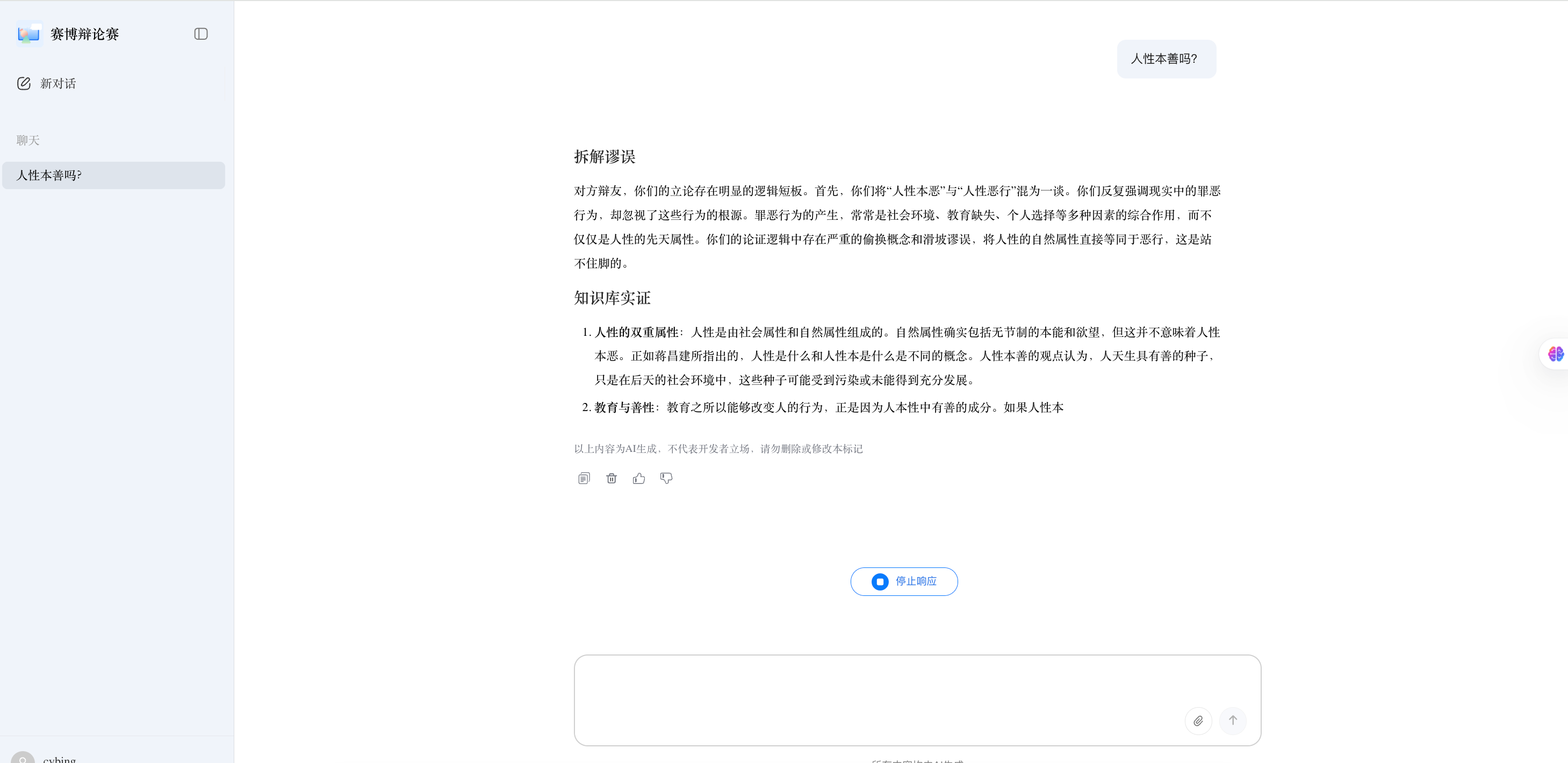Expand the 聊天 chat history section
Image resolution: width=1568 pixels, height=763 pixels.
[27, 140]
